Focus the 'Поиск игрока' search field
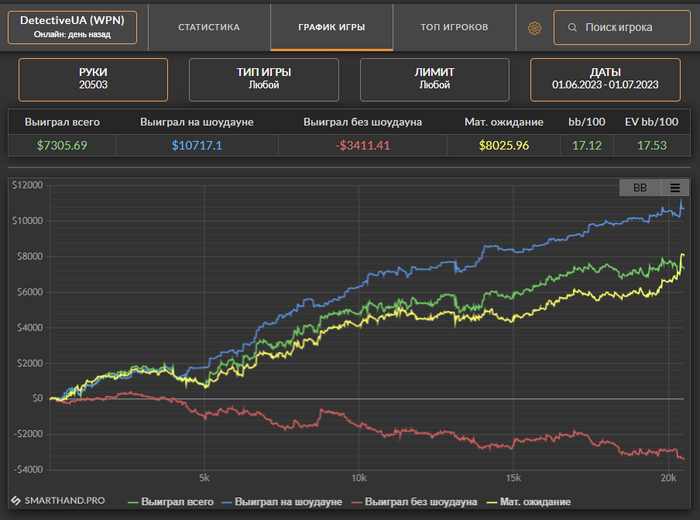The image size is (700, 520). click(622, 28)
